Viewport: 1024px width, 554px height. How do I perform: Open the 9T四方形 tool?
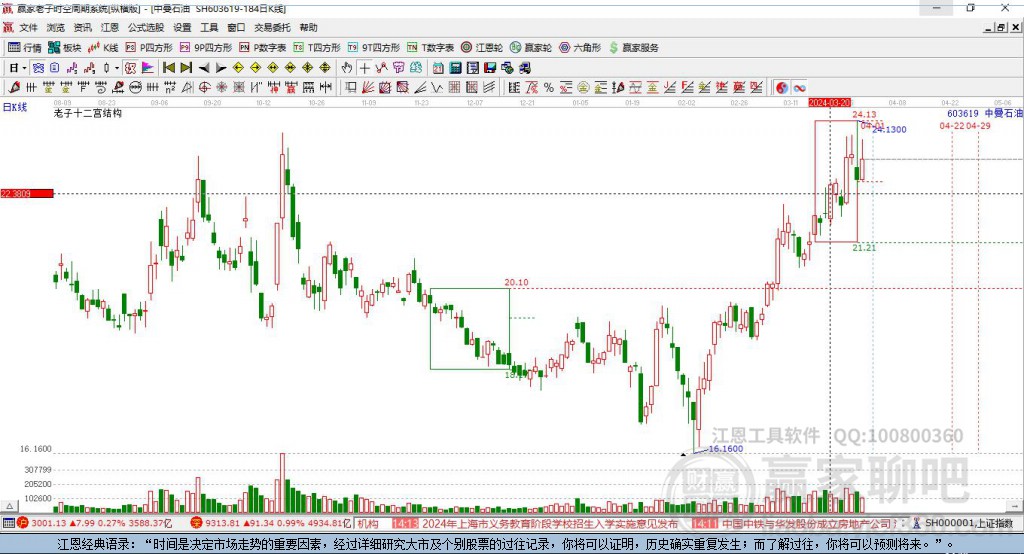pos(374,48)
